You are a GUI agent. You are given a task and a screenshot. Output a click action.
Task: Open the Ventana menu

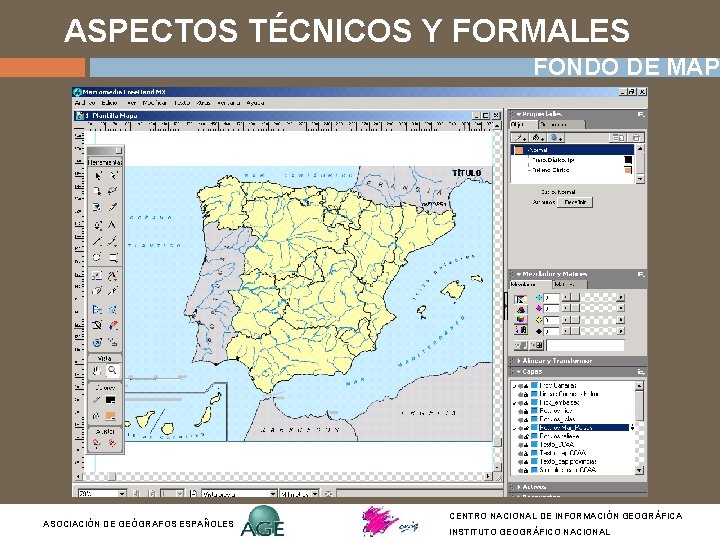tap(229, 103)
